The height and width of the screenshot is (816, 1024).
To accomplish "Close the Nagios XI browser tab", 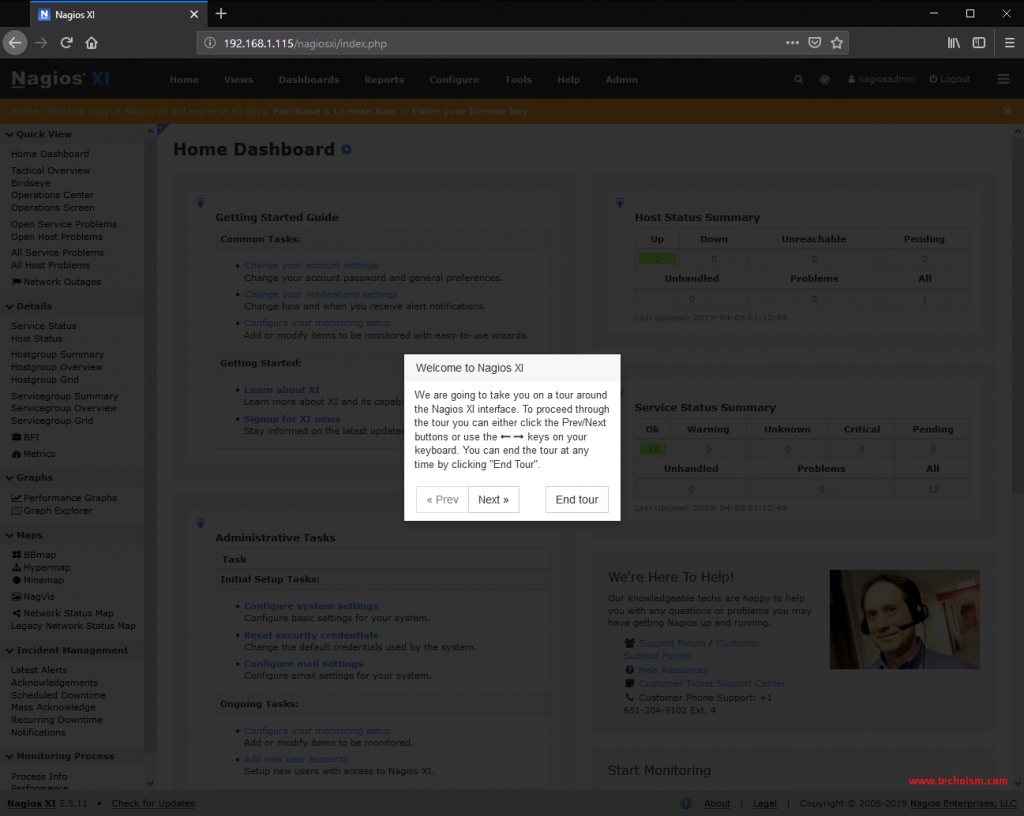I will [194, 14].
